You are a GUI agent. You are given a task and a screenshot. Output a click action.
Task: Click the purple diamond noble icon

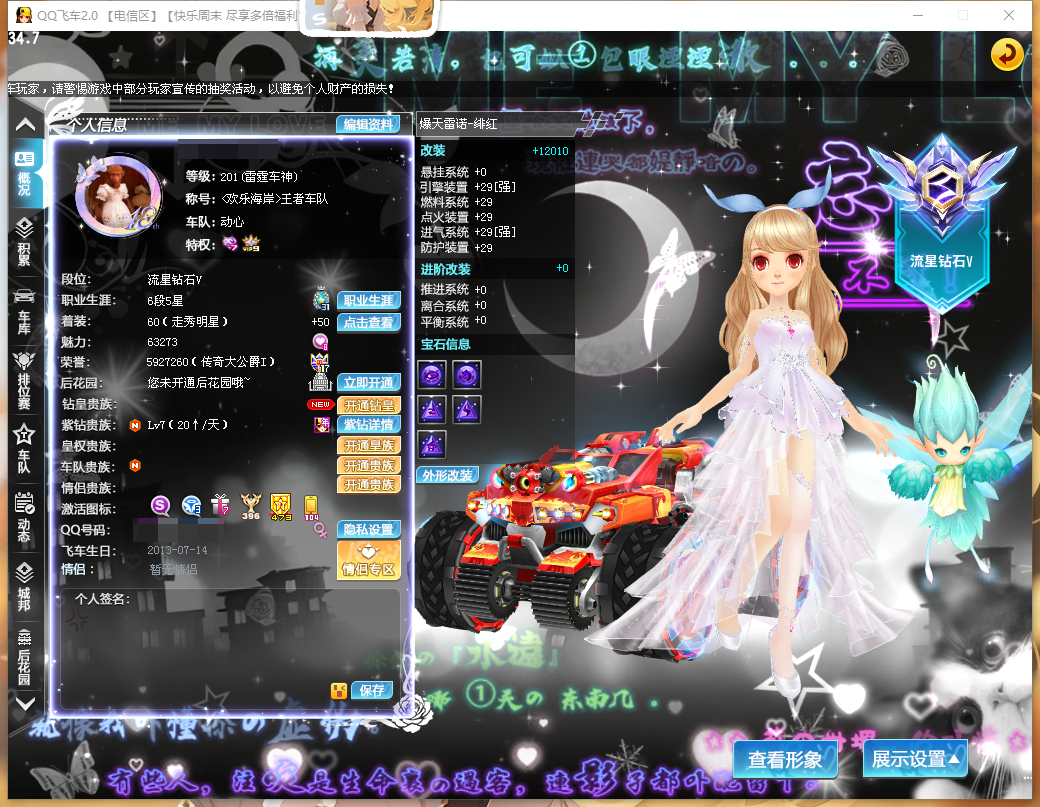click(x=322, y=424)
